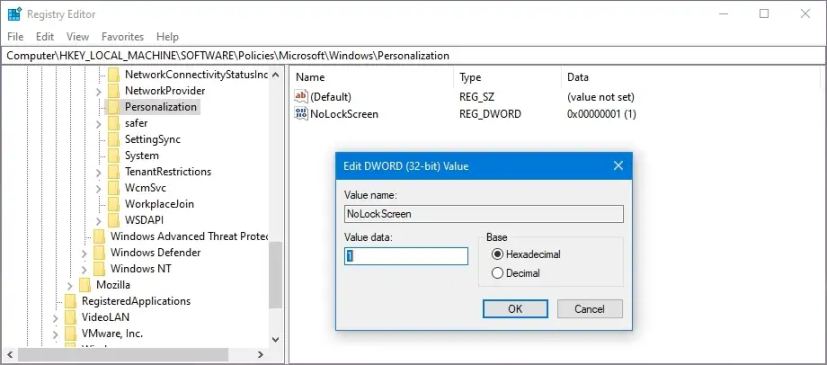Open the File menu
This screenshot has width=827, height=365.
pyautogui.click(x=15, y=36)
